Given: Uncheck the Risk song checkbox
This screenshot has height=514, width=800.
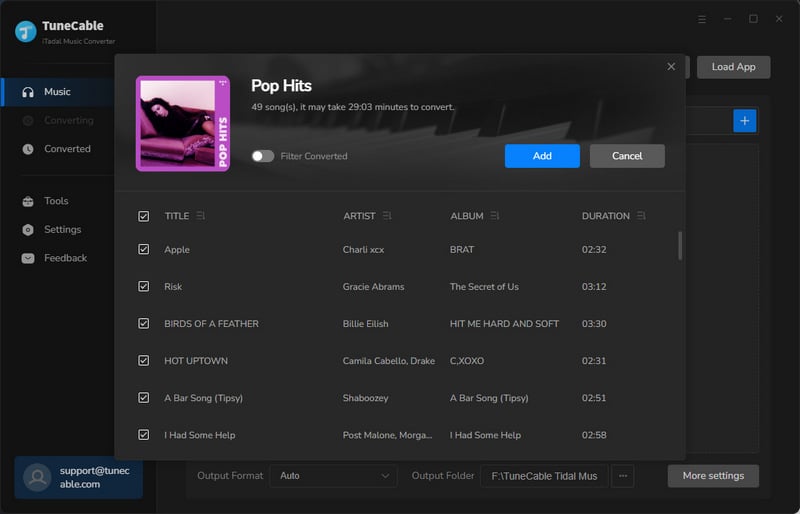Looking at the screenshot, I should [x=143, y=286].
